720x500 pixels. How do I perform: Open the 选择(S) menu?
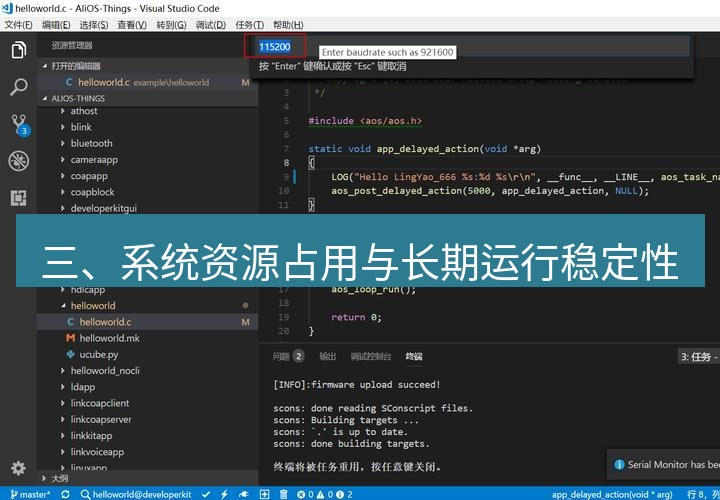[x=94, y=25]
